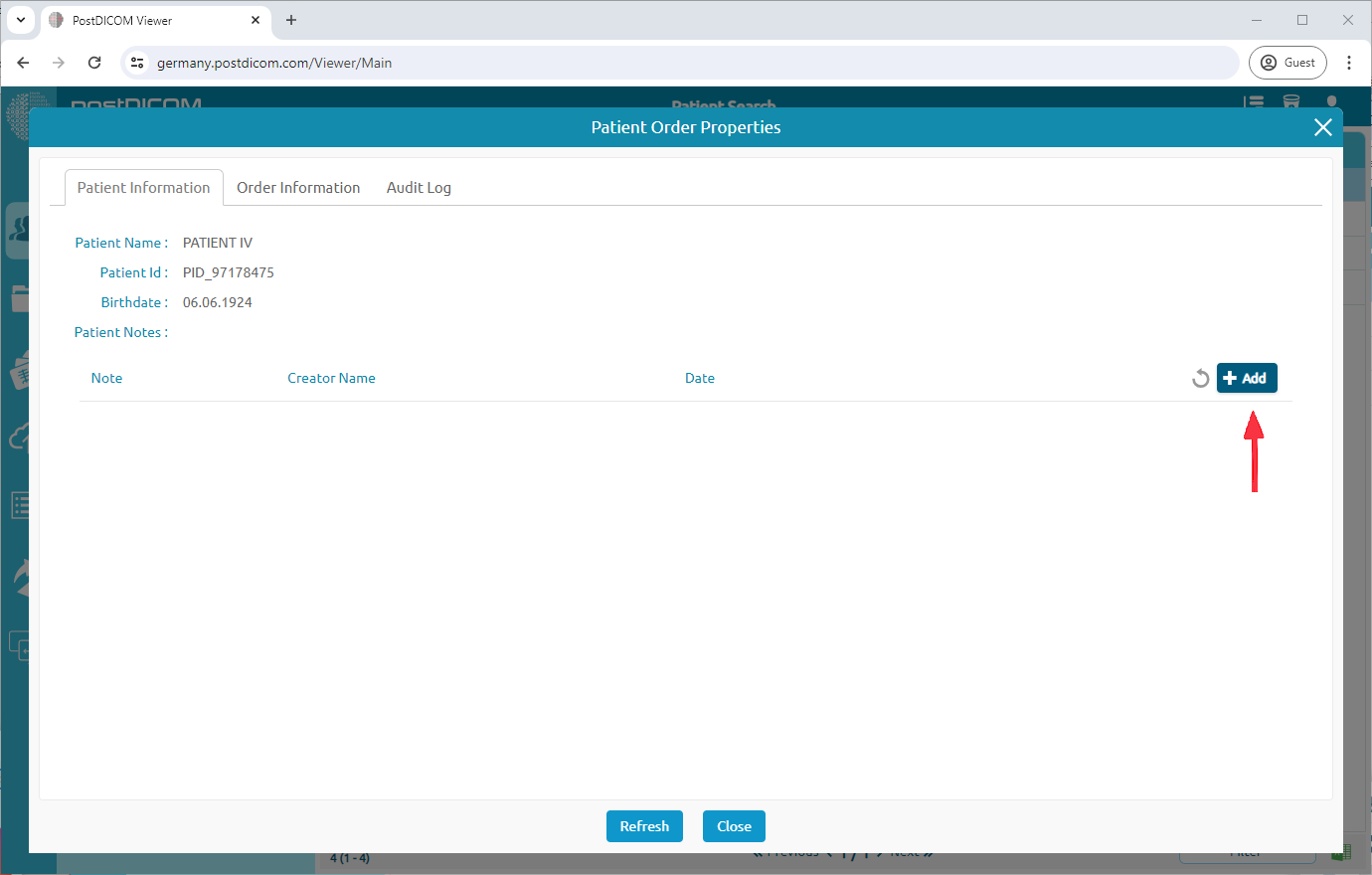Click the Close button on the dialog
1372x875 pixels.
734,826
